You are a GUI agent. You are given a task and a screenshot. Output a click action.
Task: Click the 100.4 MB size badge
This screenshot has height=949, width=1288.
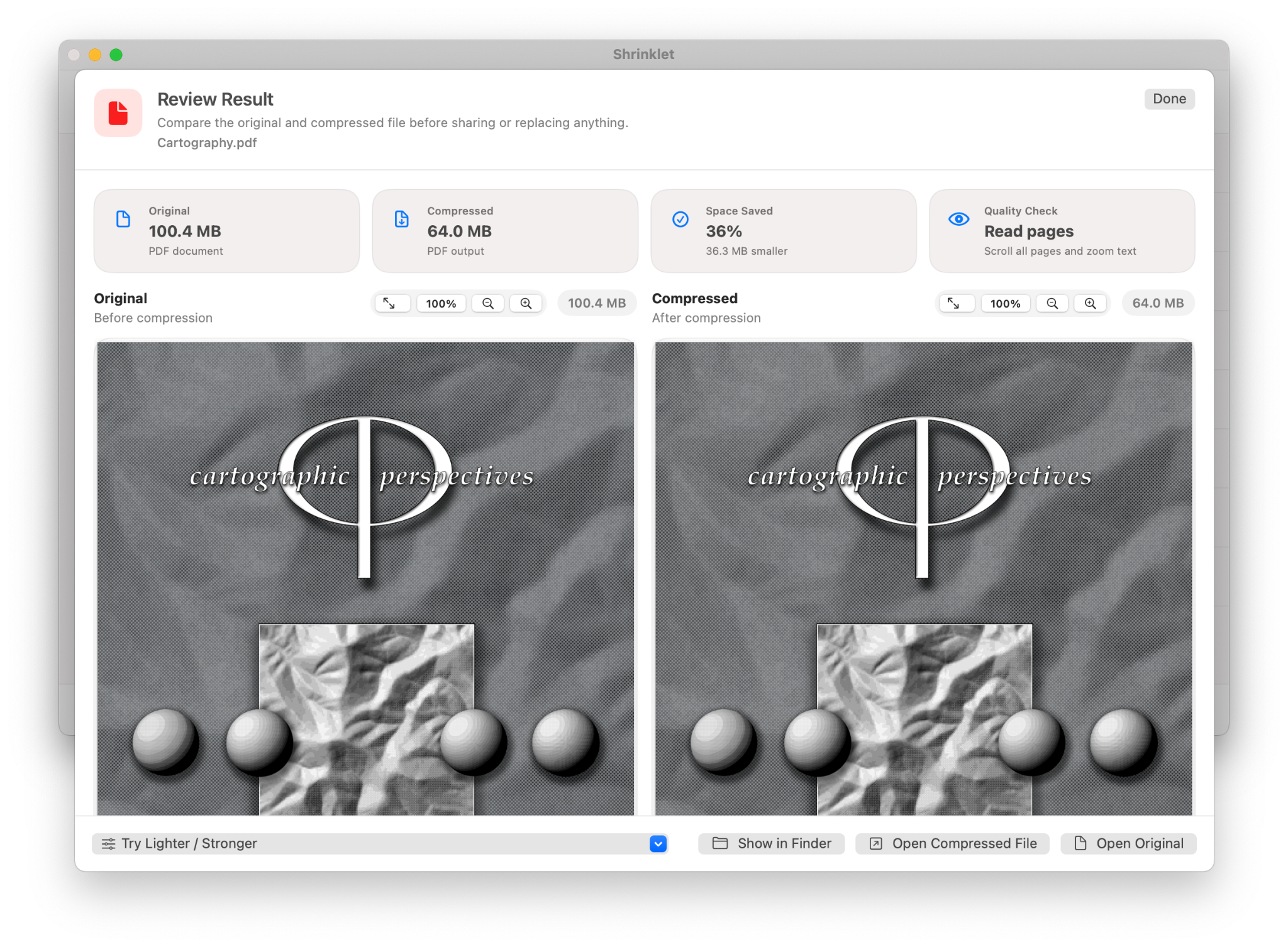[x=596, y=303]
